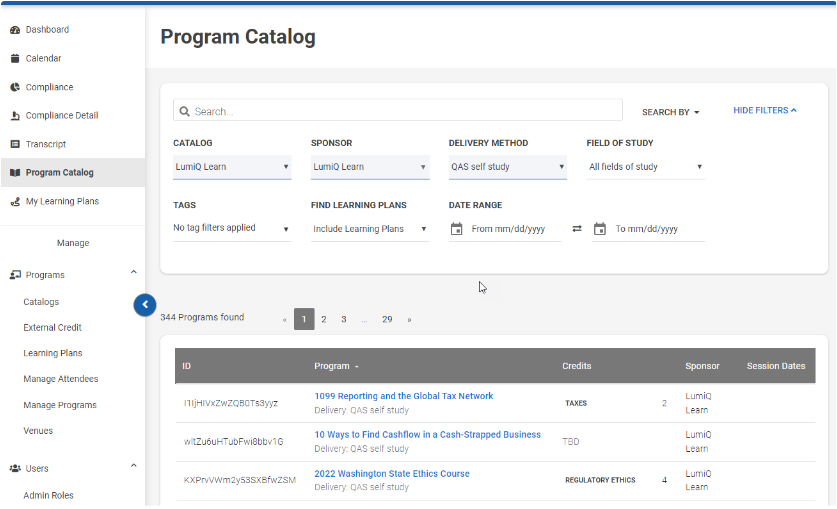This screenshot has width=837, height=509.
Task: Open the Delivery Method dropdown
Action: tap(507, 167)
